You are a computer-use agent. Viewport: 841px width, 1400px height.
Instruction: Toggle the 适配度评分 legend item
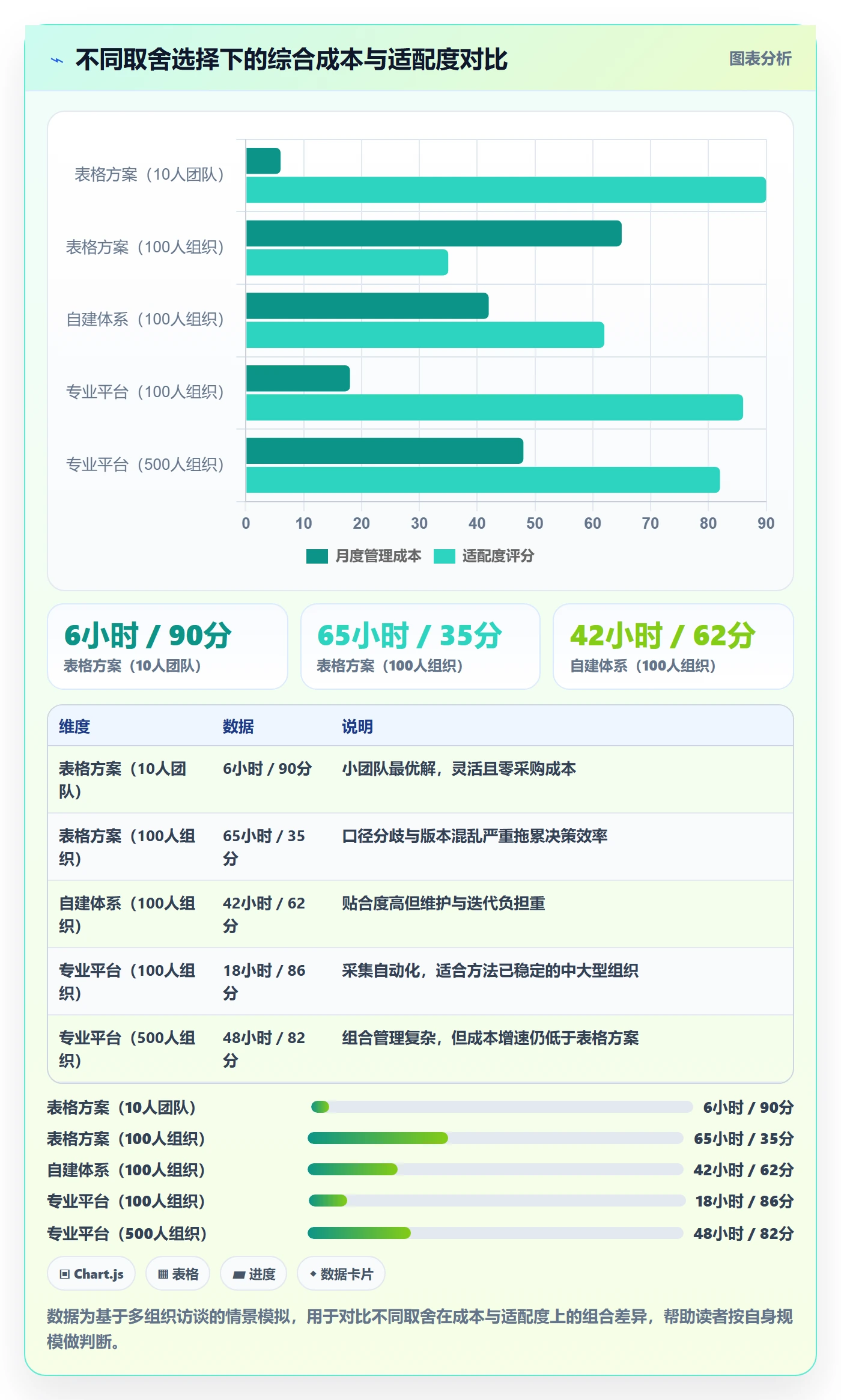[x=484, y=556]
